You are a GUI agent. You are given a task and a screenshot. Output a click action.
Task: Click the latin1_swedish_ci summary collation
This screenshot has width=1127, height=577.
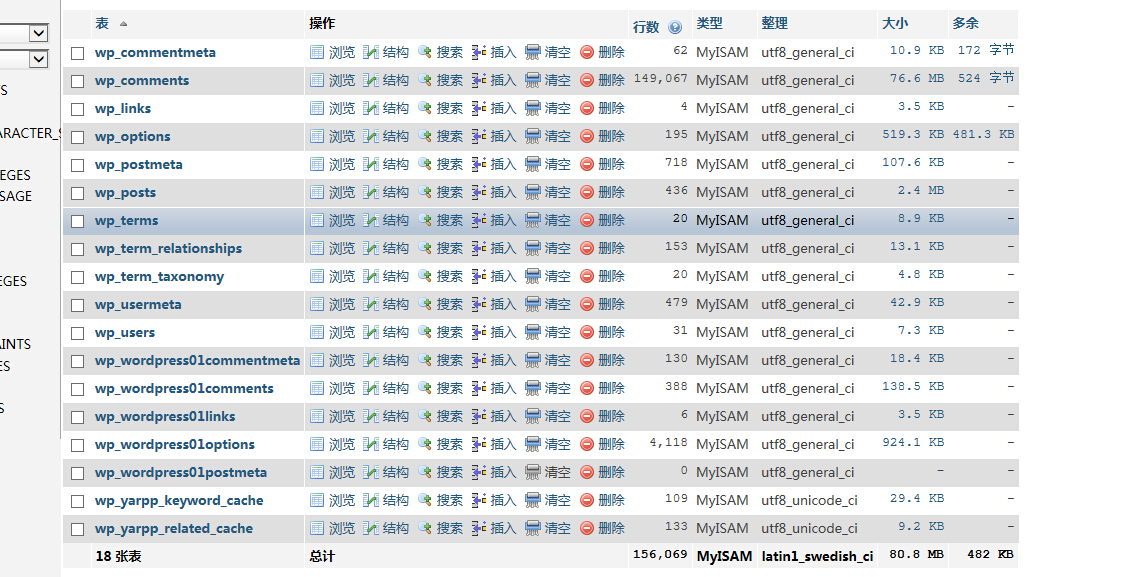click(x=817, y=556)
